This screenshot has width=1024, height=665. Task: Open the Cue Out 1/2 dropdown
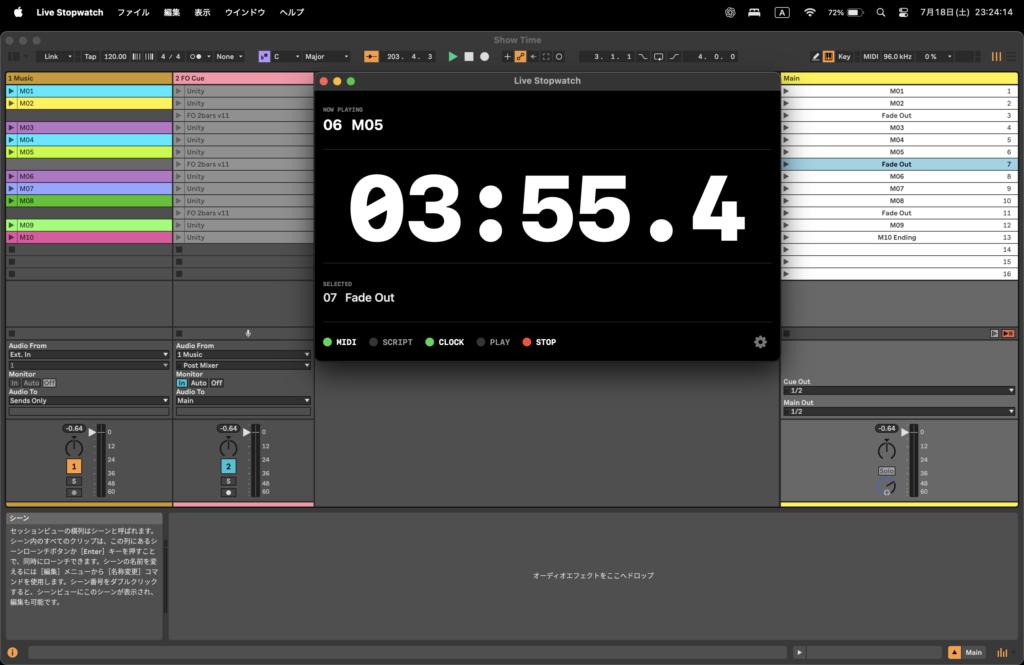coord(899,391)
